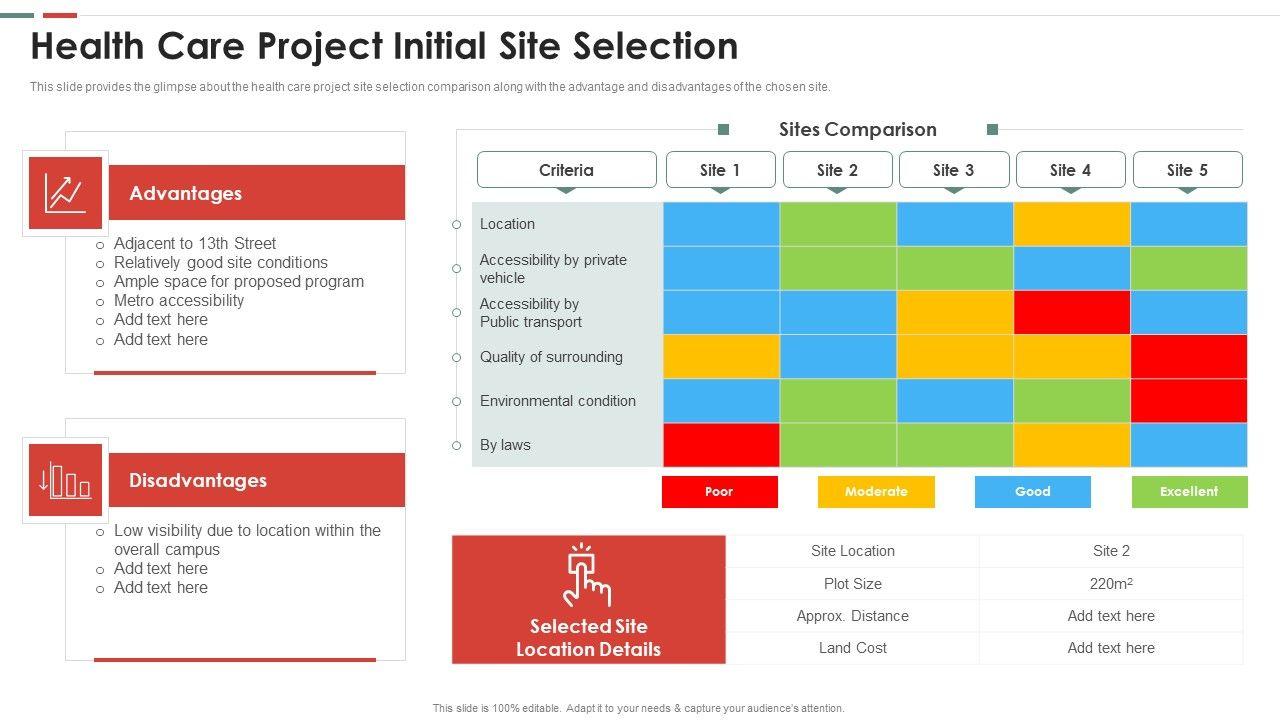Select the green Excellent legend swatch

[x=1190, y=492]
